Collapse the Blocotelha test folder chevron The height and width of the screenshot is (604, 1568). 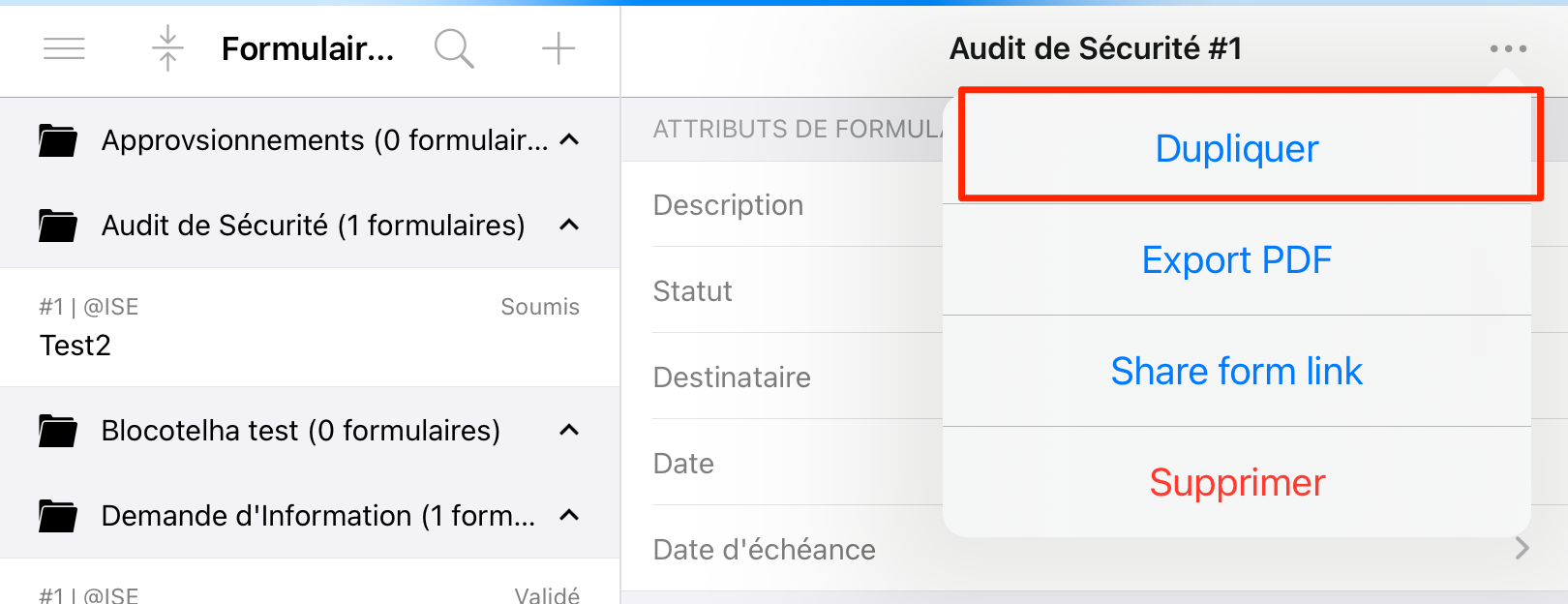click(570, 431)
